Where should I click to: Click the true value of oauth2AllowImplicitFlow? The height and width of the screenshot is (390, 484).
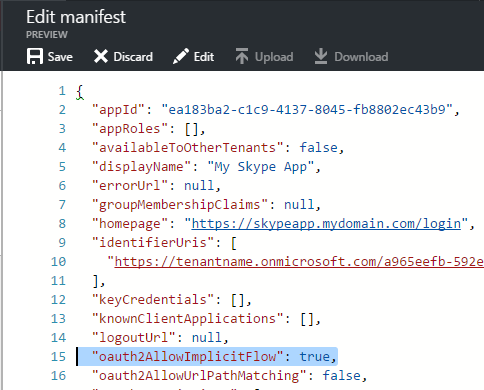pos(314,357)
